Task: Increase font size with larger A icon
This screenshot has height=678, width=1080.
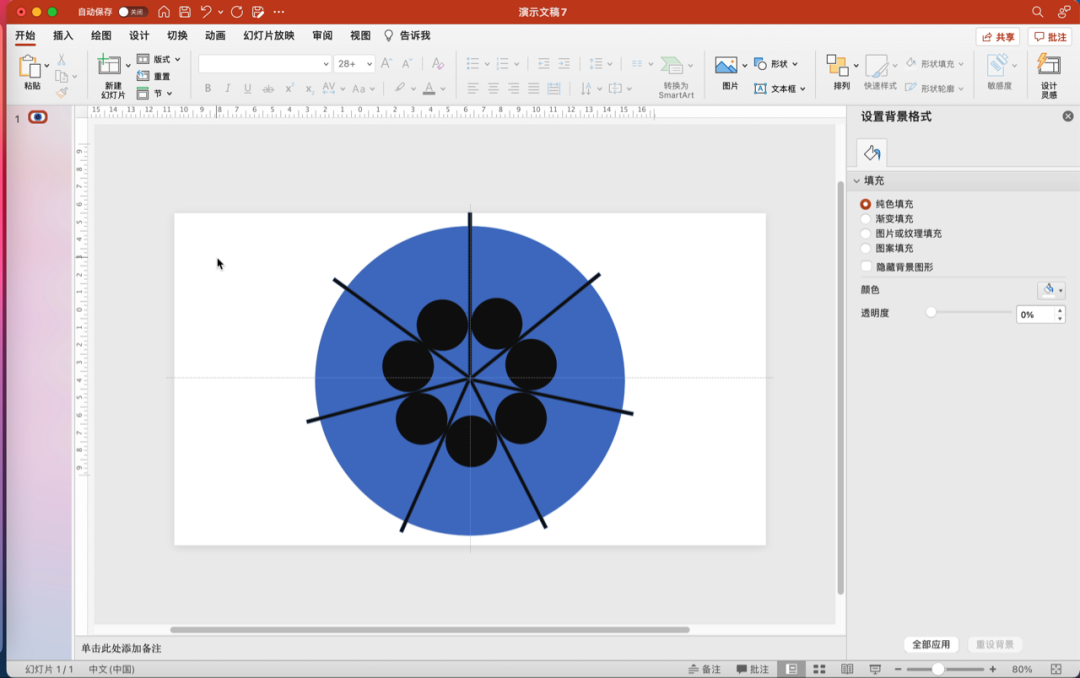Action: [386, 63]
